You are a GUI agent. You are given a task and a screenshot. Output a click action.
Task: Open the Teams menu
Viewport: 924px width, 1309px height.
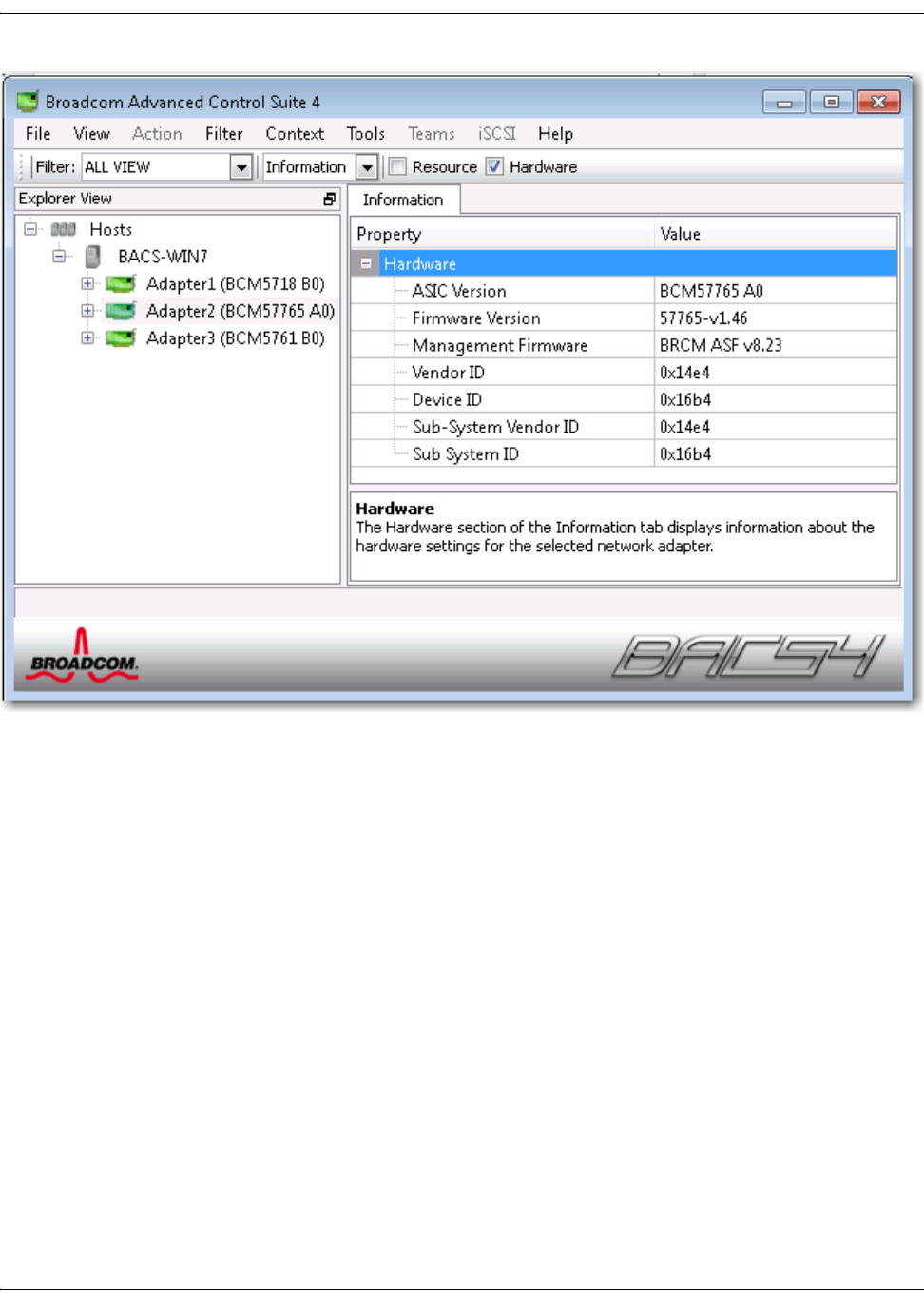pyautogui.click(x=432, y=134)
